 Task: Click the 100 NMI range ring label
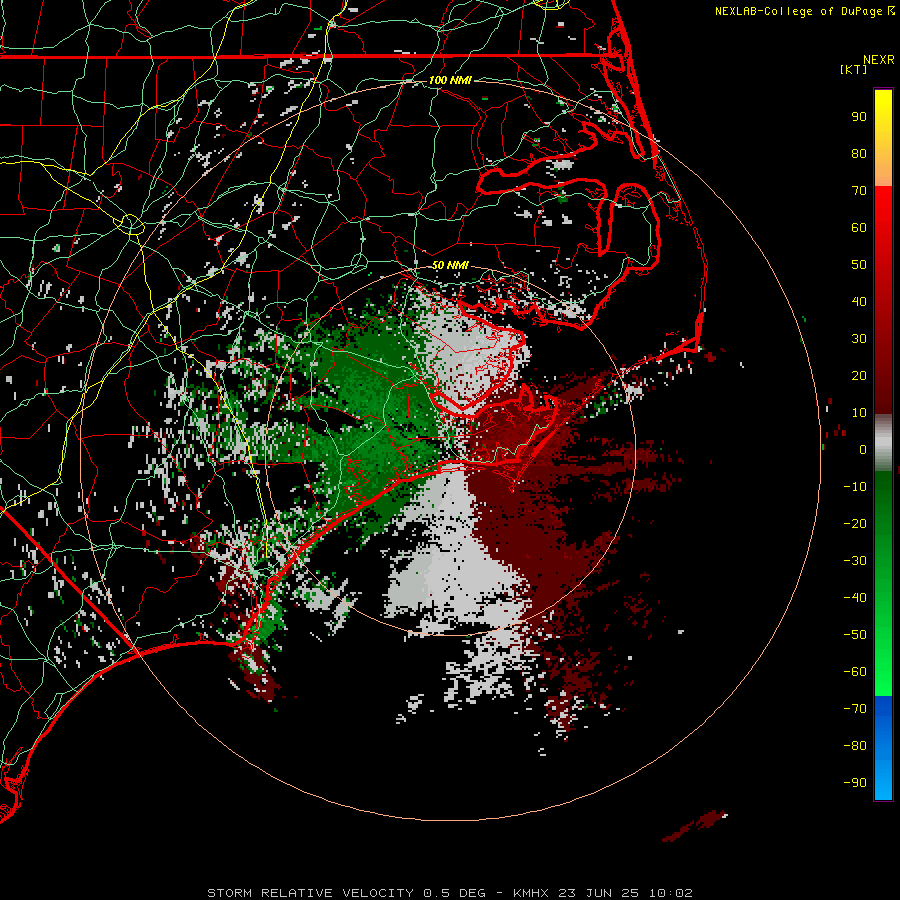tap(450, 80)
